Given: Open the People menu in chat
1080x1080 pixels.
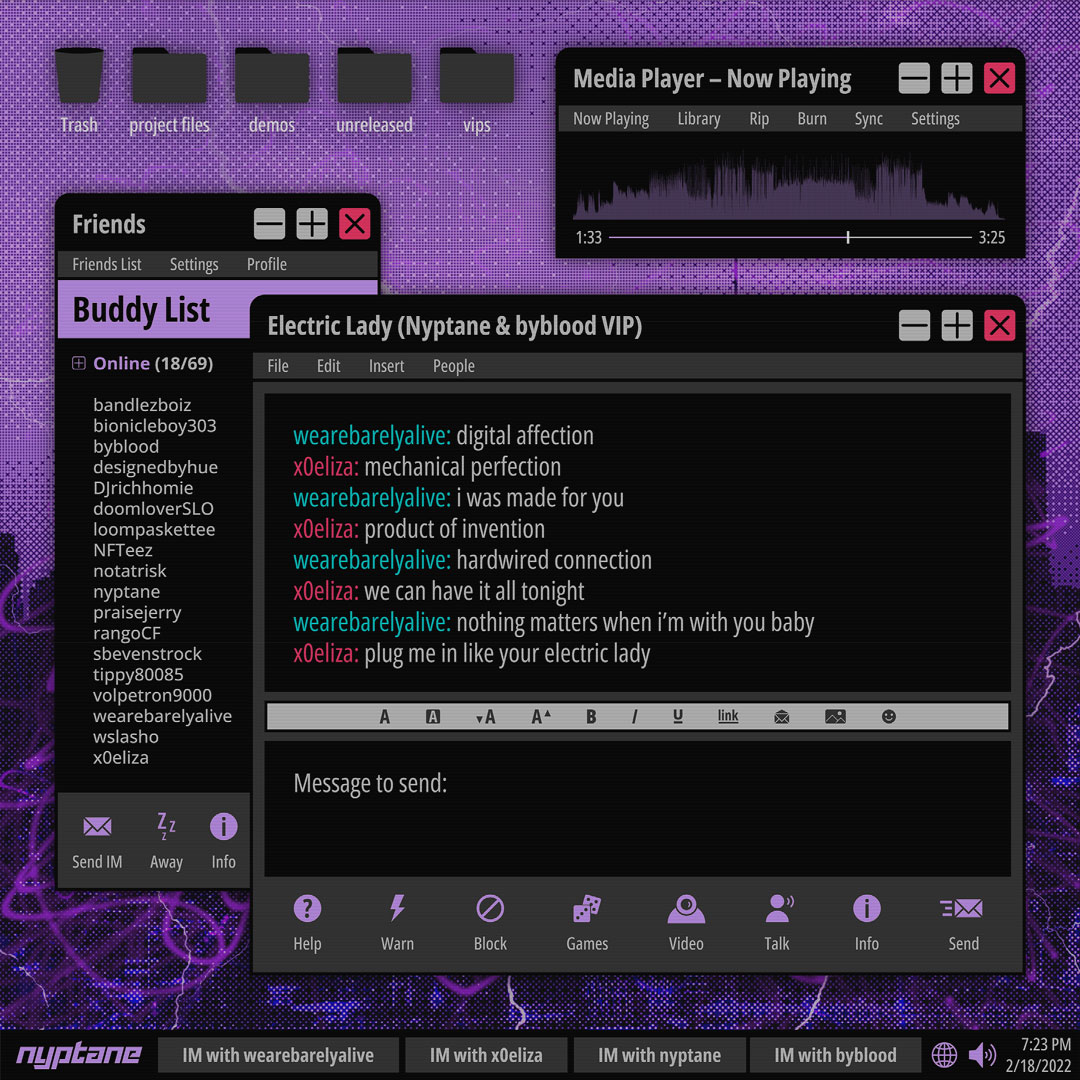Looking at the screenshot, I should 453,366.
